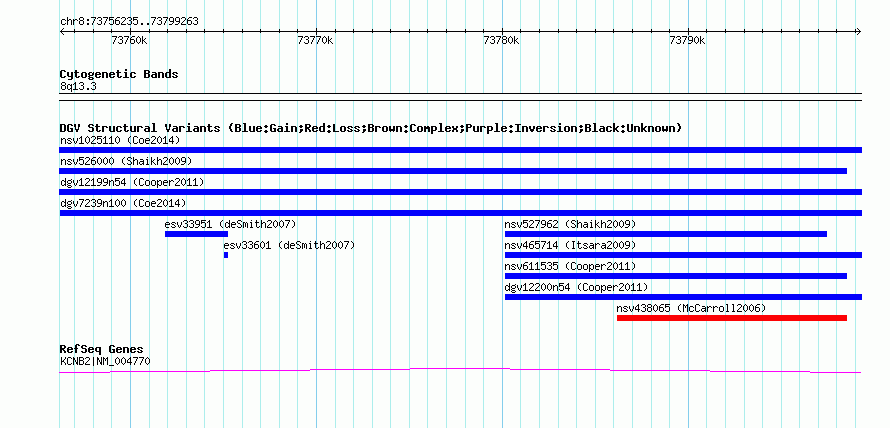Open the nsv1025110 (Coe2014) label
The height and width of the screenshot is (428, 890).
120,140
